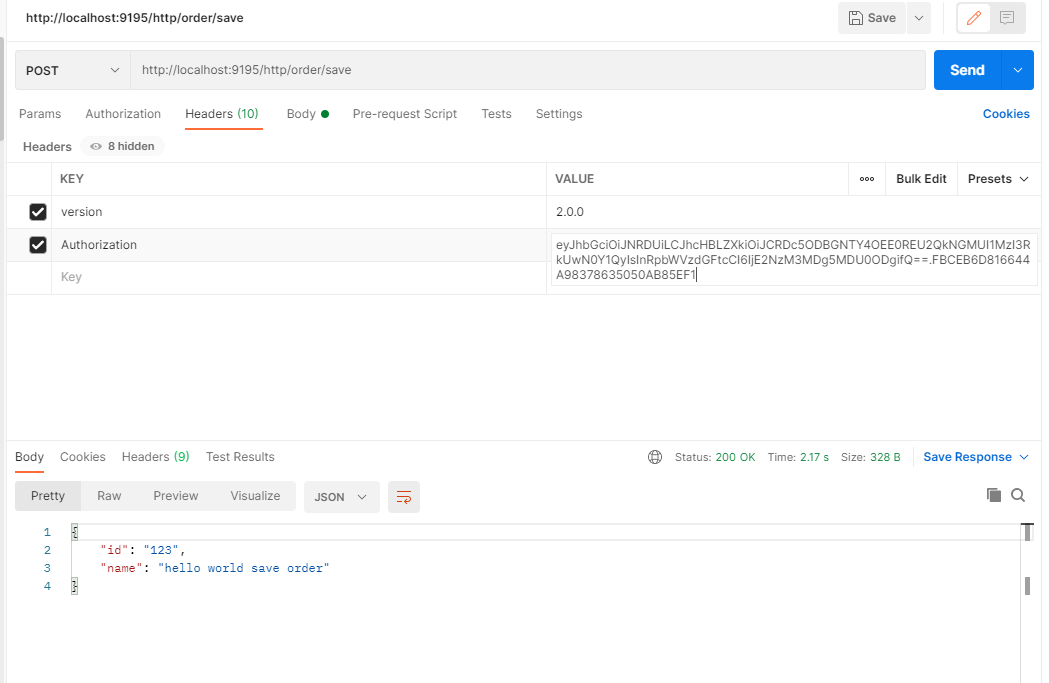The height and width of the screenshot is (683, 1049).
Task: Click the globe network icon
Action: tap(655, 457)
